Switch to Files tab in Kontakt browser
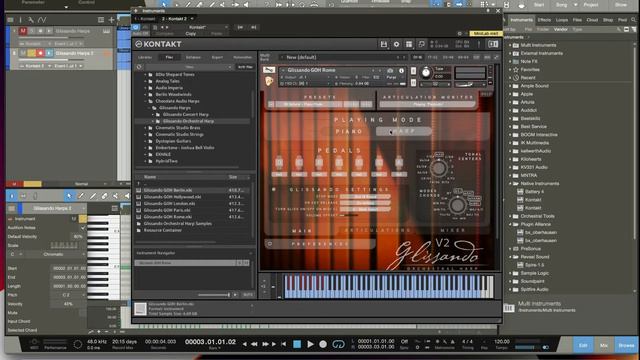Image resolution: width=640 pixels, height=360 pixels. (x=169, y=58)
